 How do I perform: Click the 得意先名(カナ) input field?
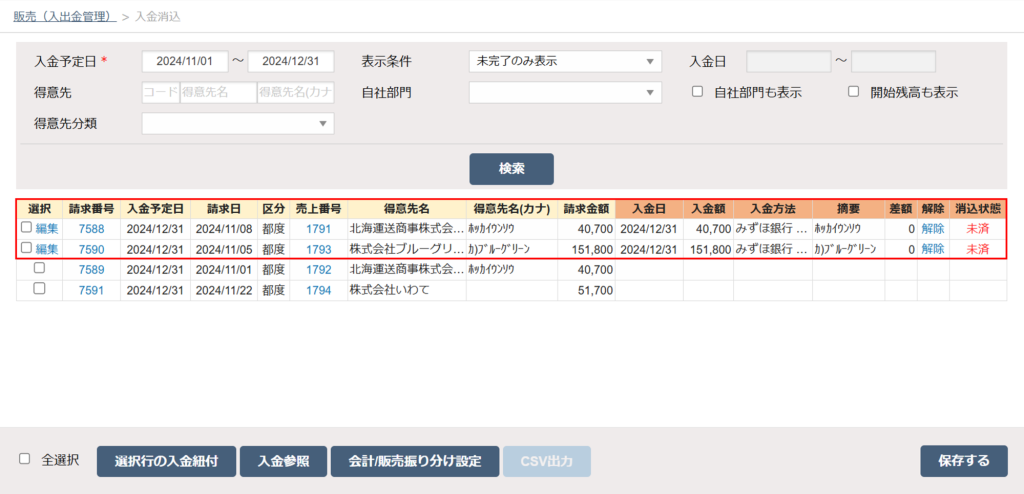click(296, 93)
